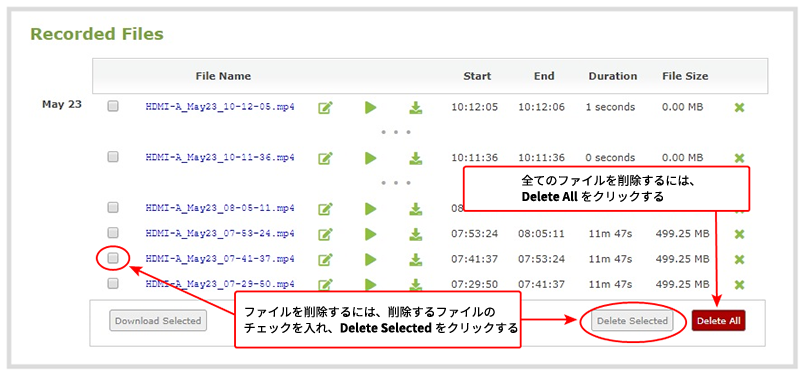Click the X icon for HDMI-A_May23_07-29-50.mp4
Viewport: 800px width, 372px height.
[x=739, y=285]
